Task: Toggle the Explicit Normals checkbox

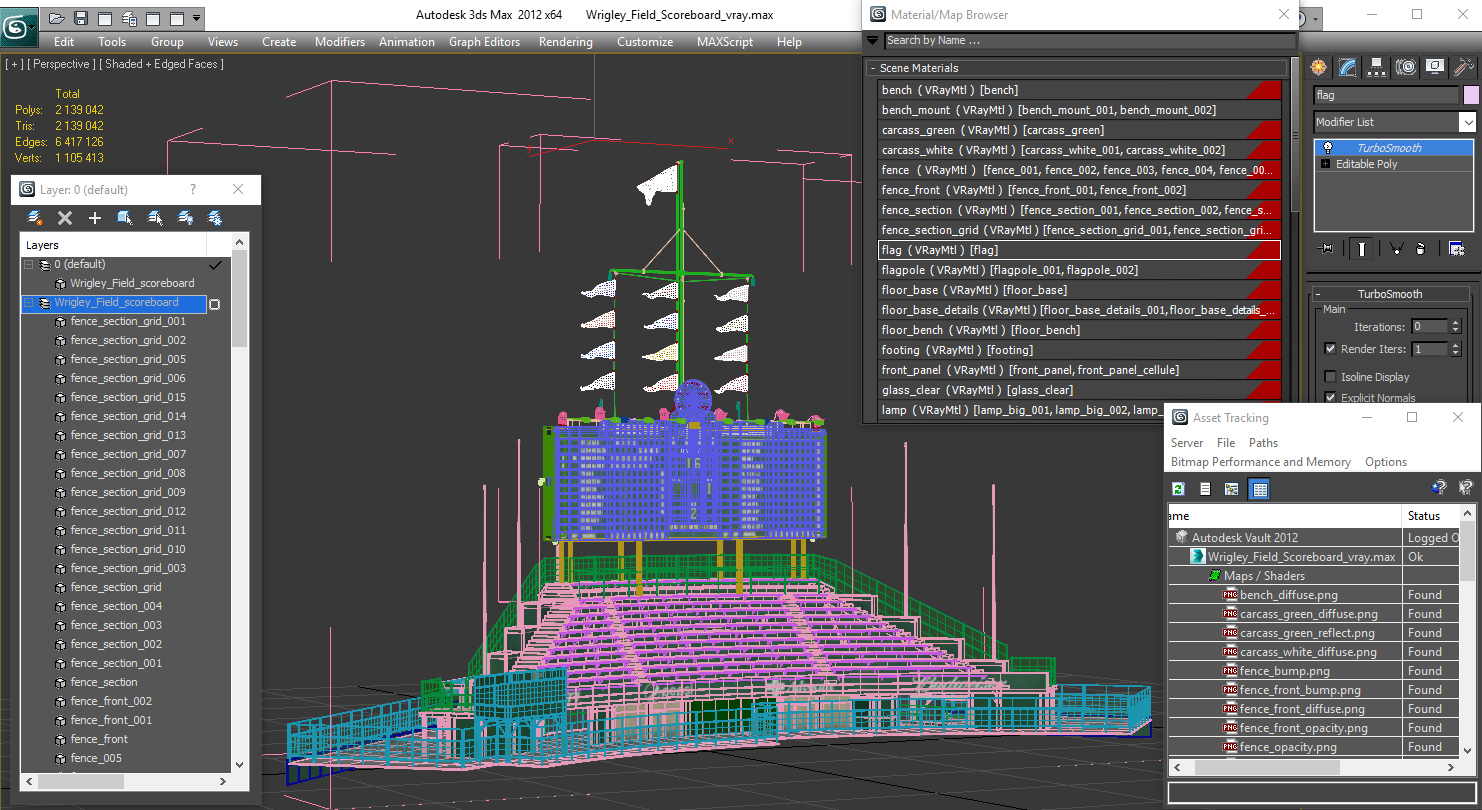Action: (x=1330, y=398)
